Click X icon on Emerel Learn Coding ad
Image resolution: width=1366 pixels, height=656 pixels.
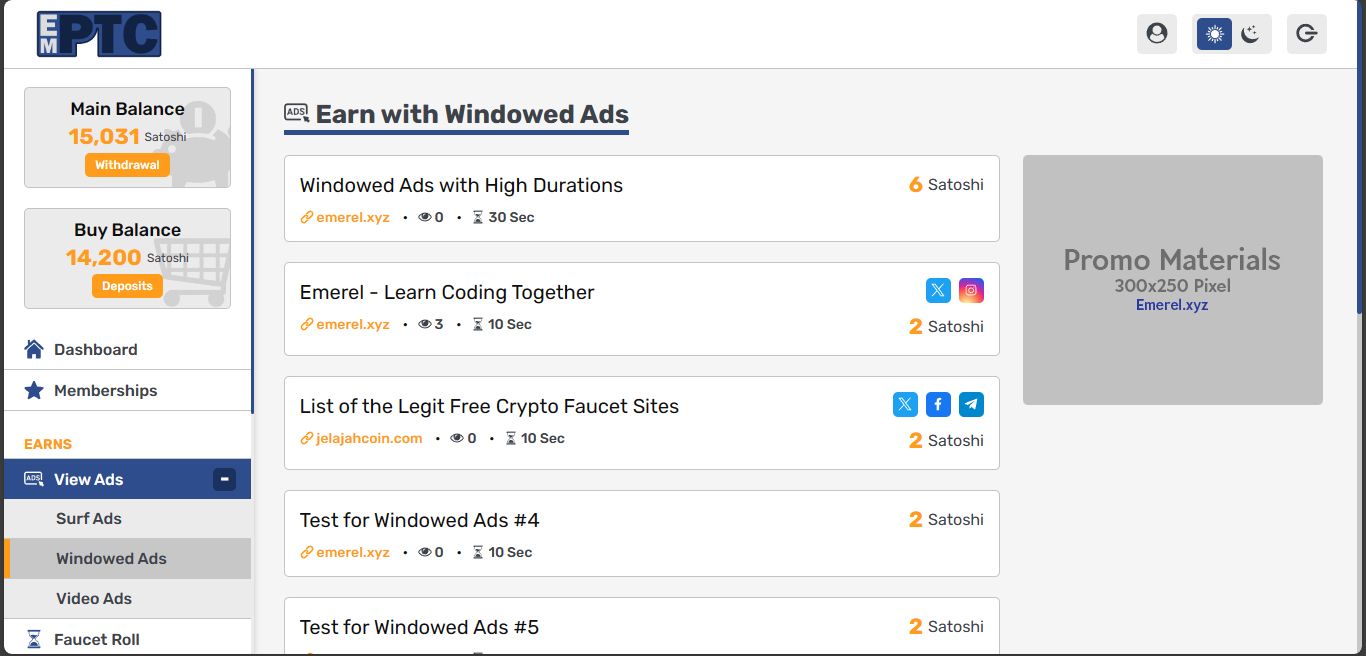coord(938,290)
